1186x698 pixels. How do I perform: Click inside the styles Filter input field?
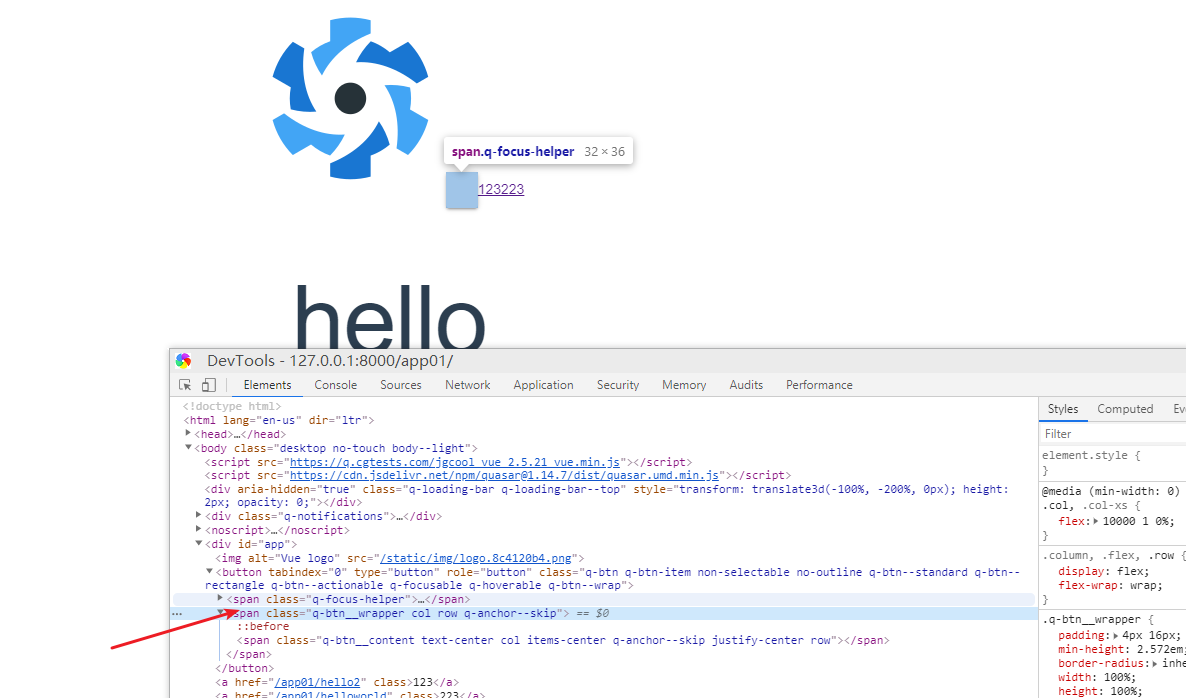1090,432
